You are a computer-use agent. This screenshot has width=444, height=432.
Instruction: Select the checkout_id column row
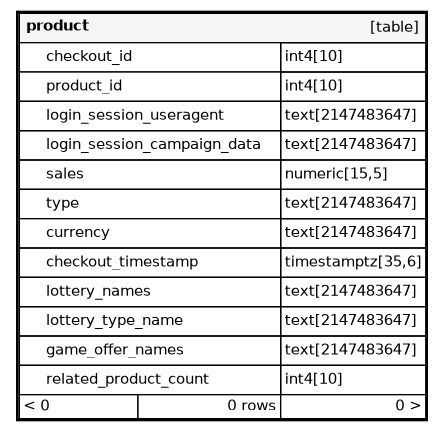pos(222,57)
